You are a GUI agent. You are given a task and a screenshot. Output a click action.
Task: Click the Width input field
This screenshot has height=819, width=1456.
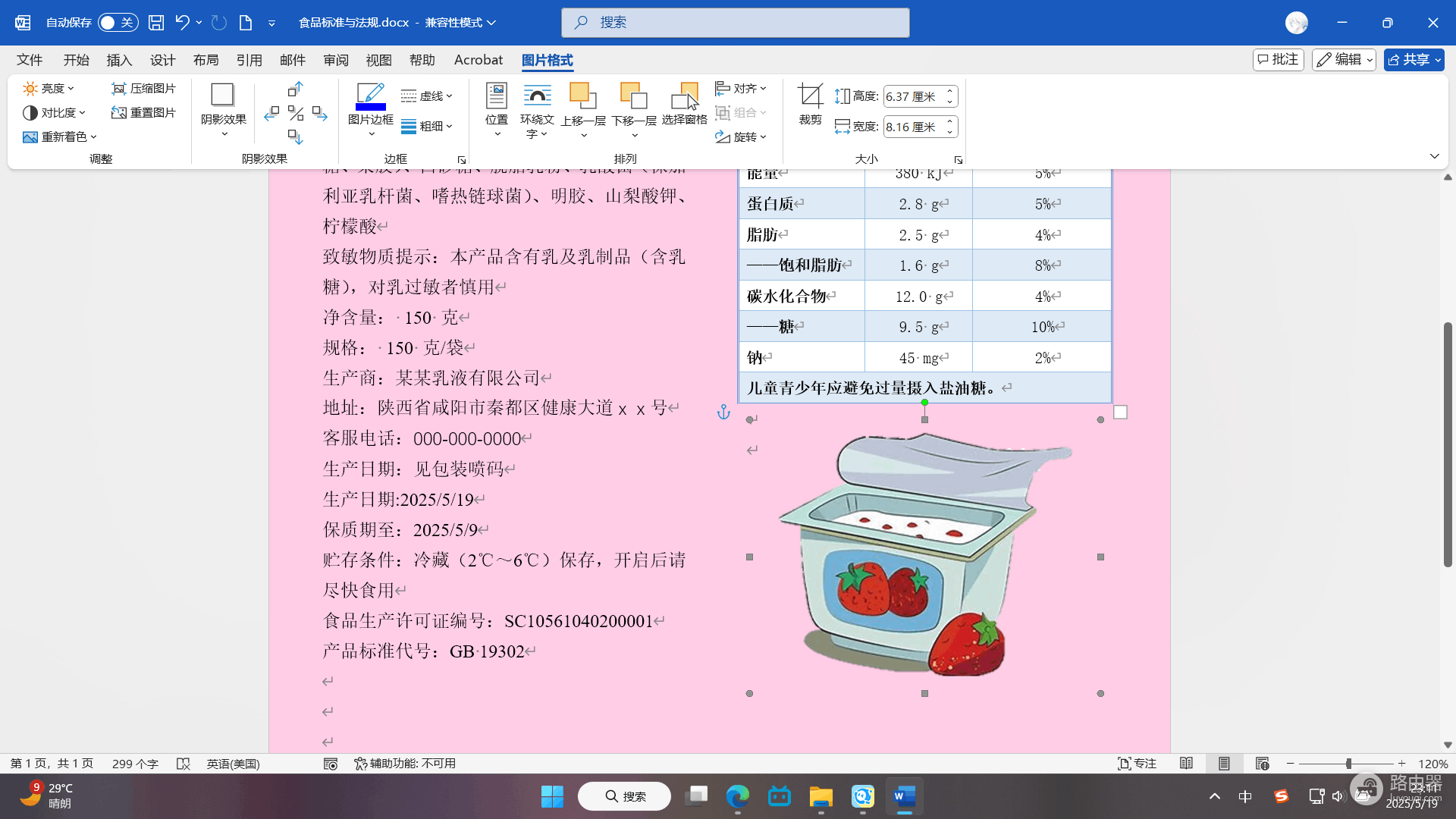913,127
